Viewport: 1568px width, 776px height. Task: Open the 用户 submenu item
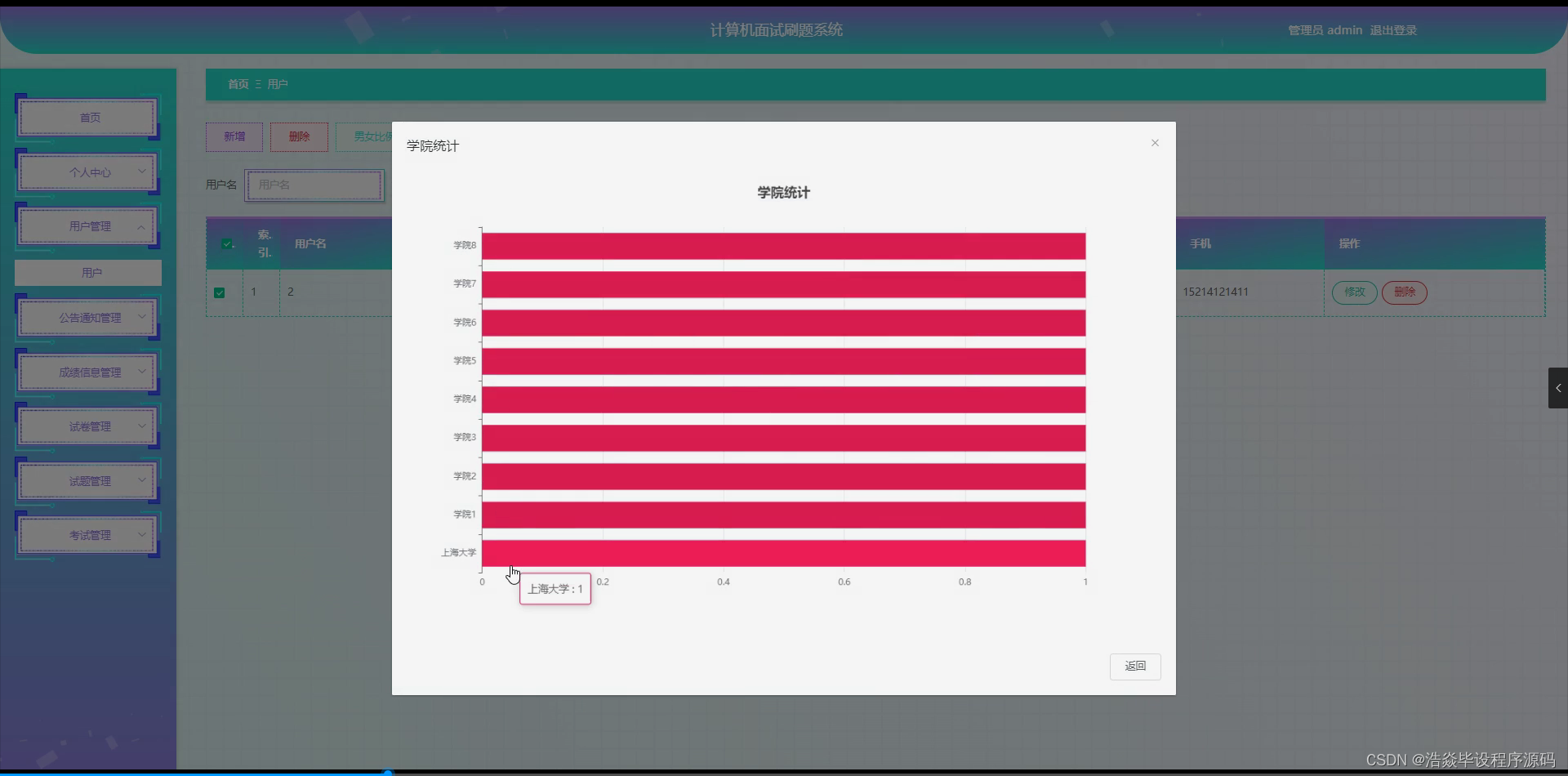(87, 272)
